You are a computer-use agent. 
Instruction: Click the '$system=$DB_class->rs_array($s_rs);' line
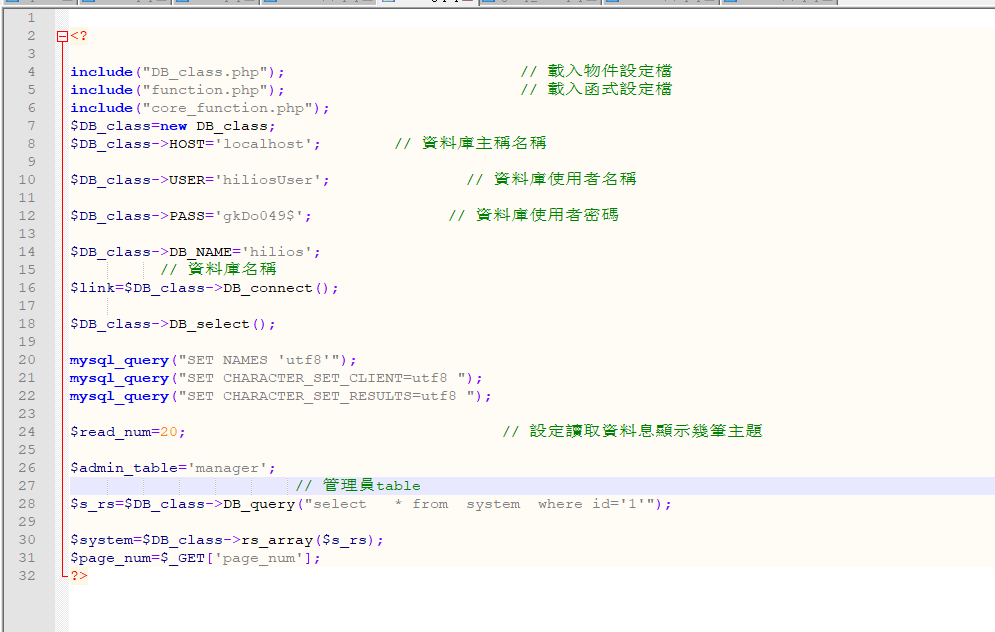pos(227,540)
